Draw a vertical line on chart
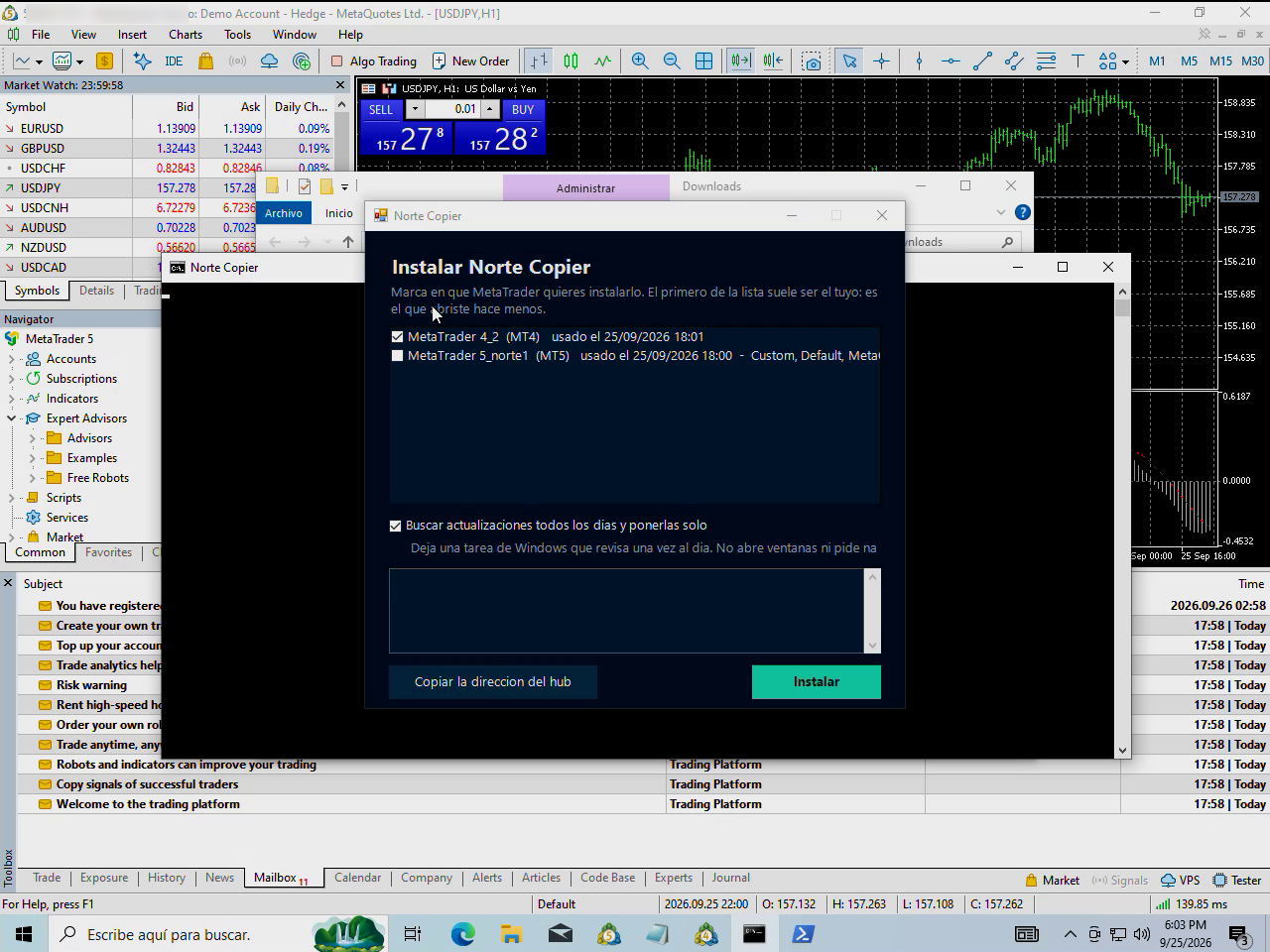Image resolution: width=1270 pixels, height=952 pixels. tap(919, 60)
